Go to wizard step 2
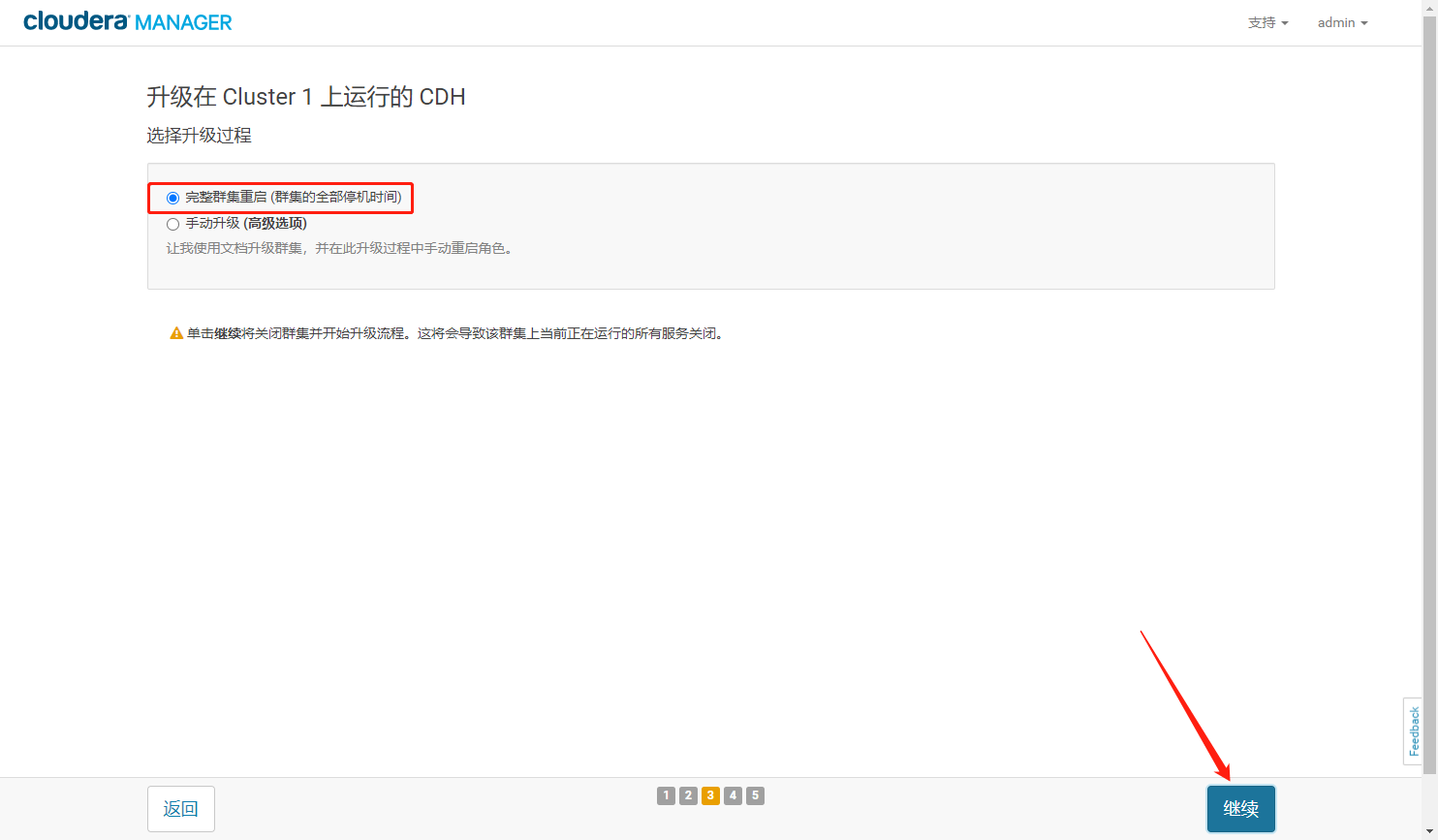This screenshot has width=1438, height=840. click(x=688, y=795)
